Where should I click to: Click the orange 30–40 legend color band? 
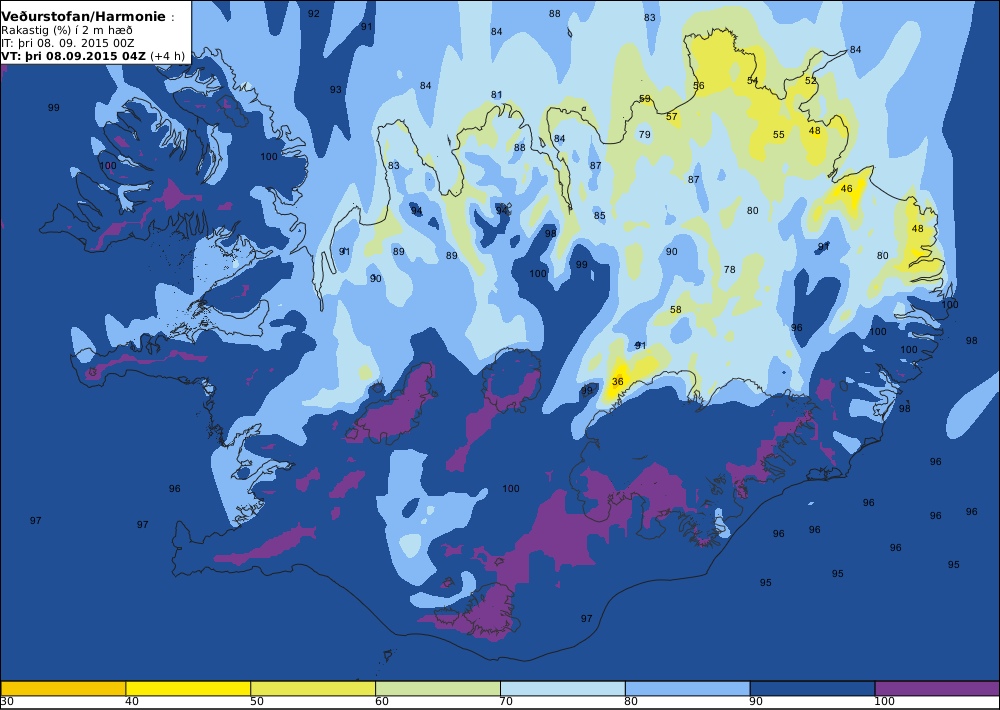[63, 688]
